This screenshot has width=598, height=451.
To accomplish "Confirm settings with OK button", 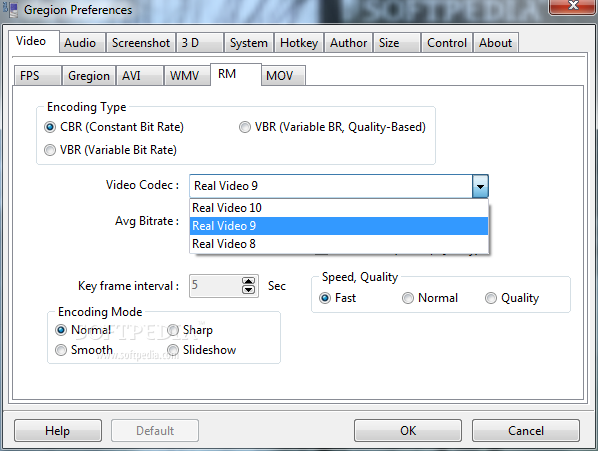I will pyautogui.click(x=408, y=431).
